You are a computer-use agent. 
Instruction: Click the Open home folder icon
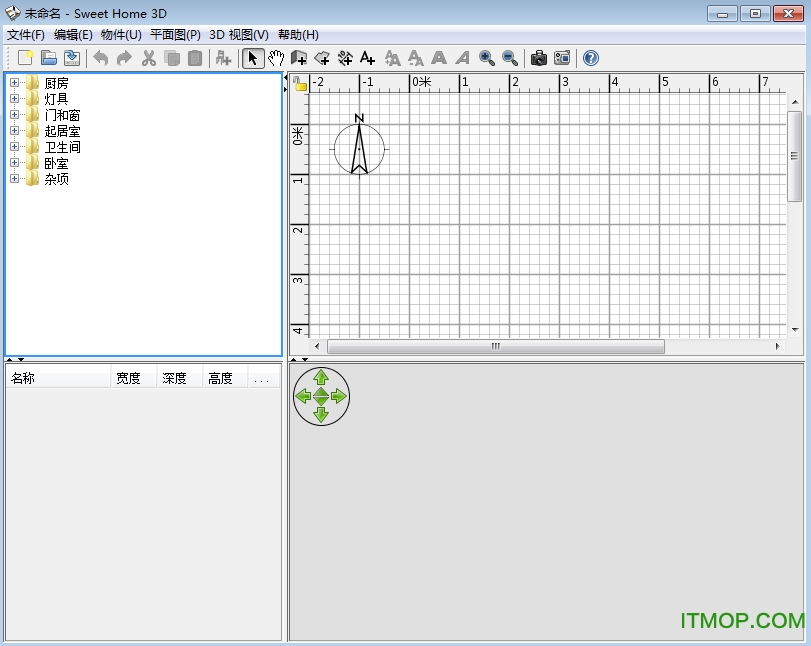point(48,58)
